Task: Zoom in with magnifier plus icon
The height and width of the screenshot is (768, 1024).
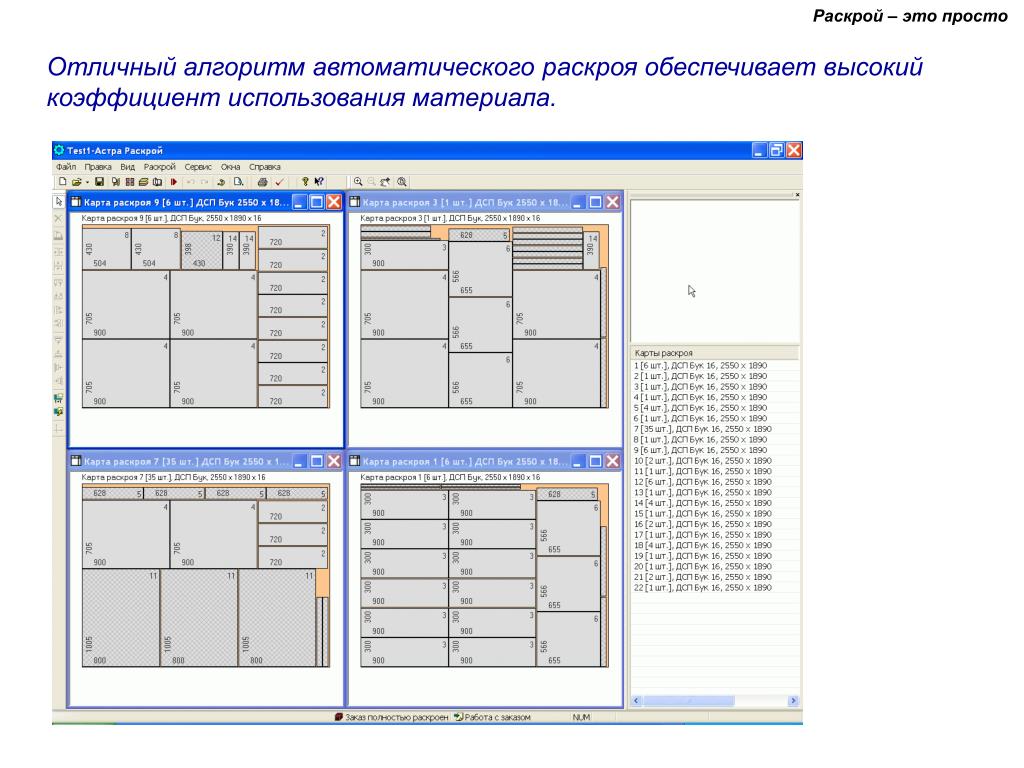Action: (x=358, y=182)
